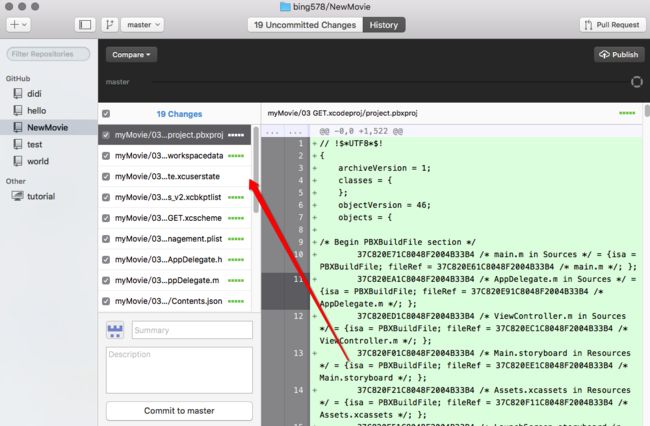Click the Filter Repositories search field

point(48,54)
